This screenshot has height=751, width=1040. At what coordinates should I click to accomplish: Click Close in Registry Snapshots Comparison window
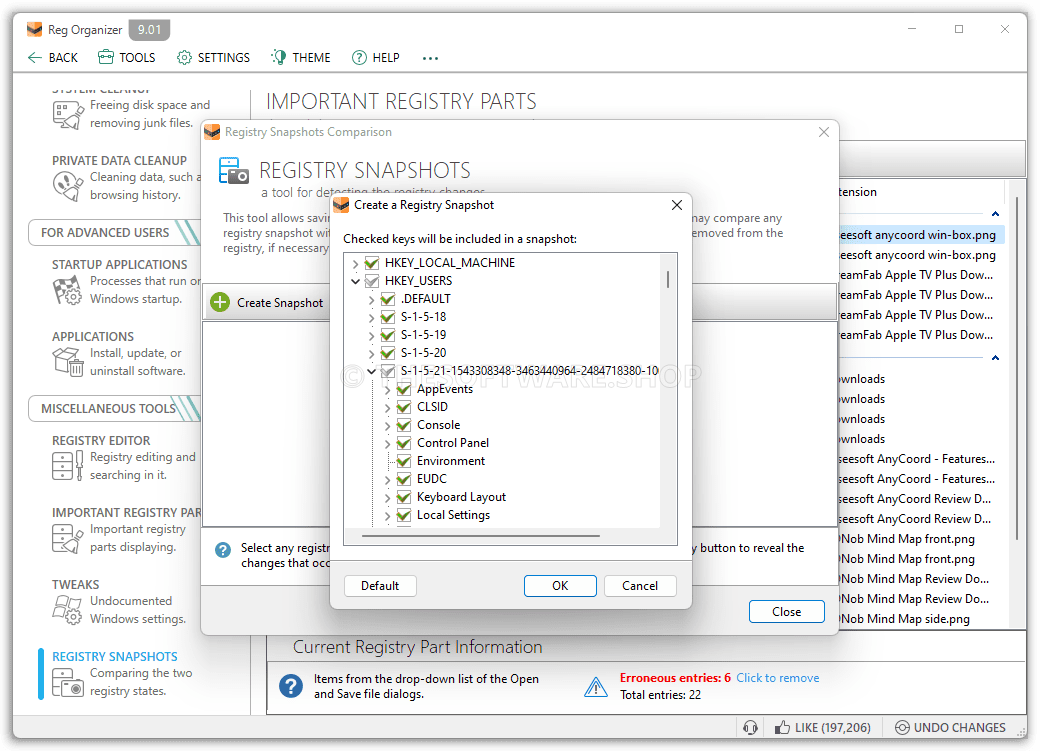click(x=787, y=612)
